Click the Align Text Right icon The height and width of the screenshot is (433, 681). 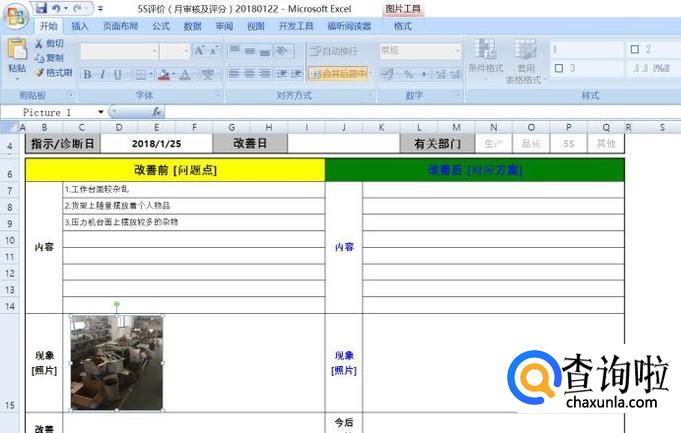click(x=264, y=74)
